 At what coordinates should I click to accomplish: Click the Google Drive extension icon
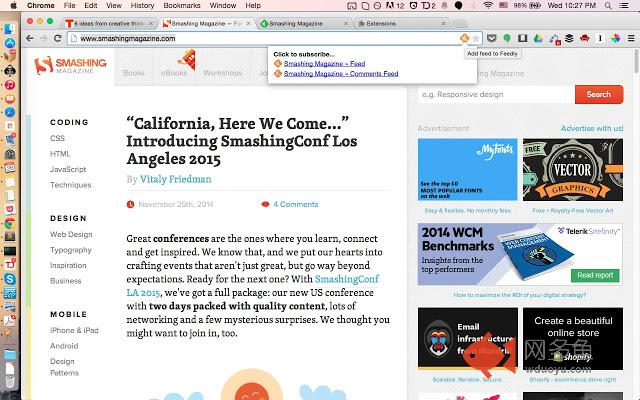coord(538,38)
